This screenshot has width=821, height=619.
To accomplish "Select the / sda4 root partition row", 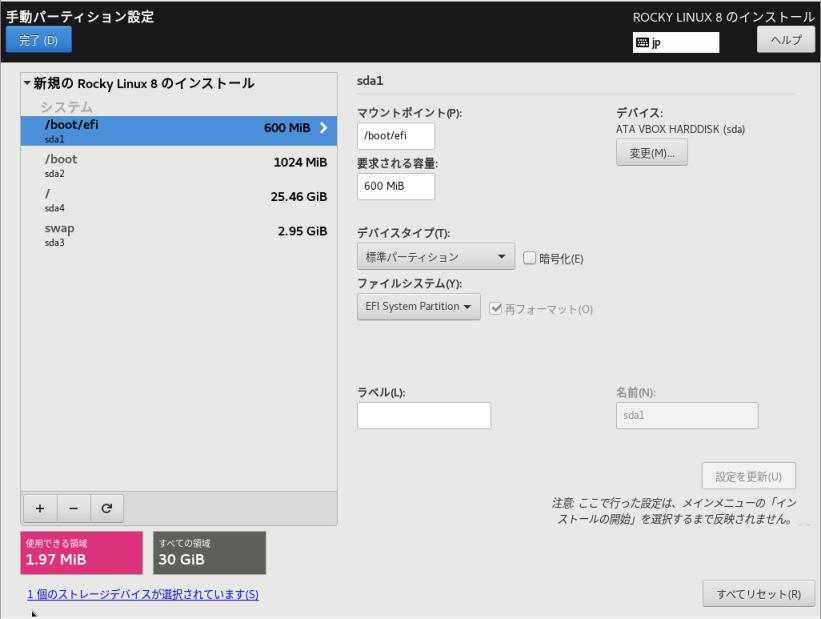I will coord(179,200).
